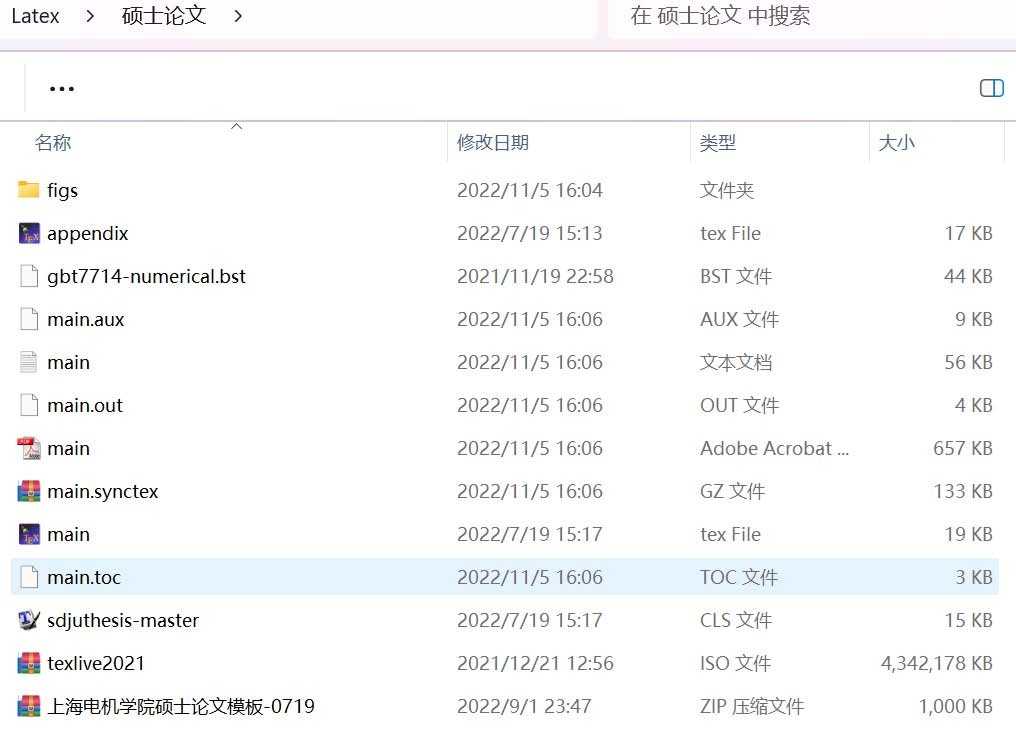
Task: Click the main.synctex archive icon
Action: tap(29, 491)
